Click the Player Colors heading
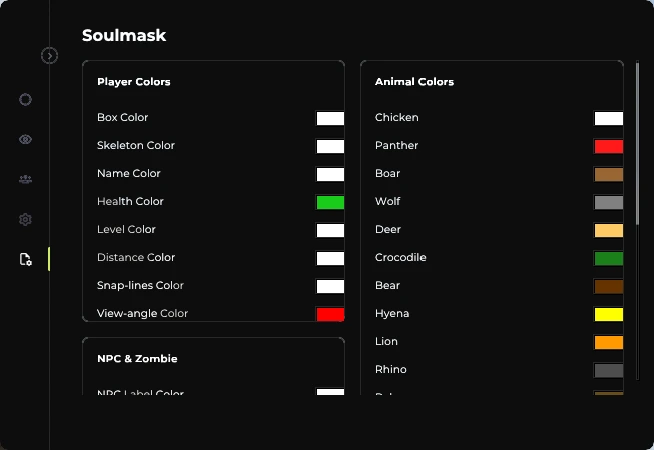 pyautogui.click(x=133, y=82)
